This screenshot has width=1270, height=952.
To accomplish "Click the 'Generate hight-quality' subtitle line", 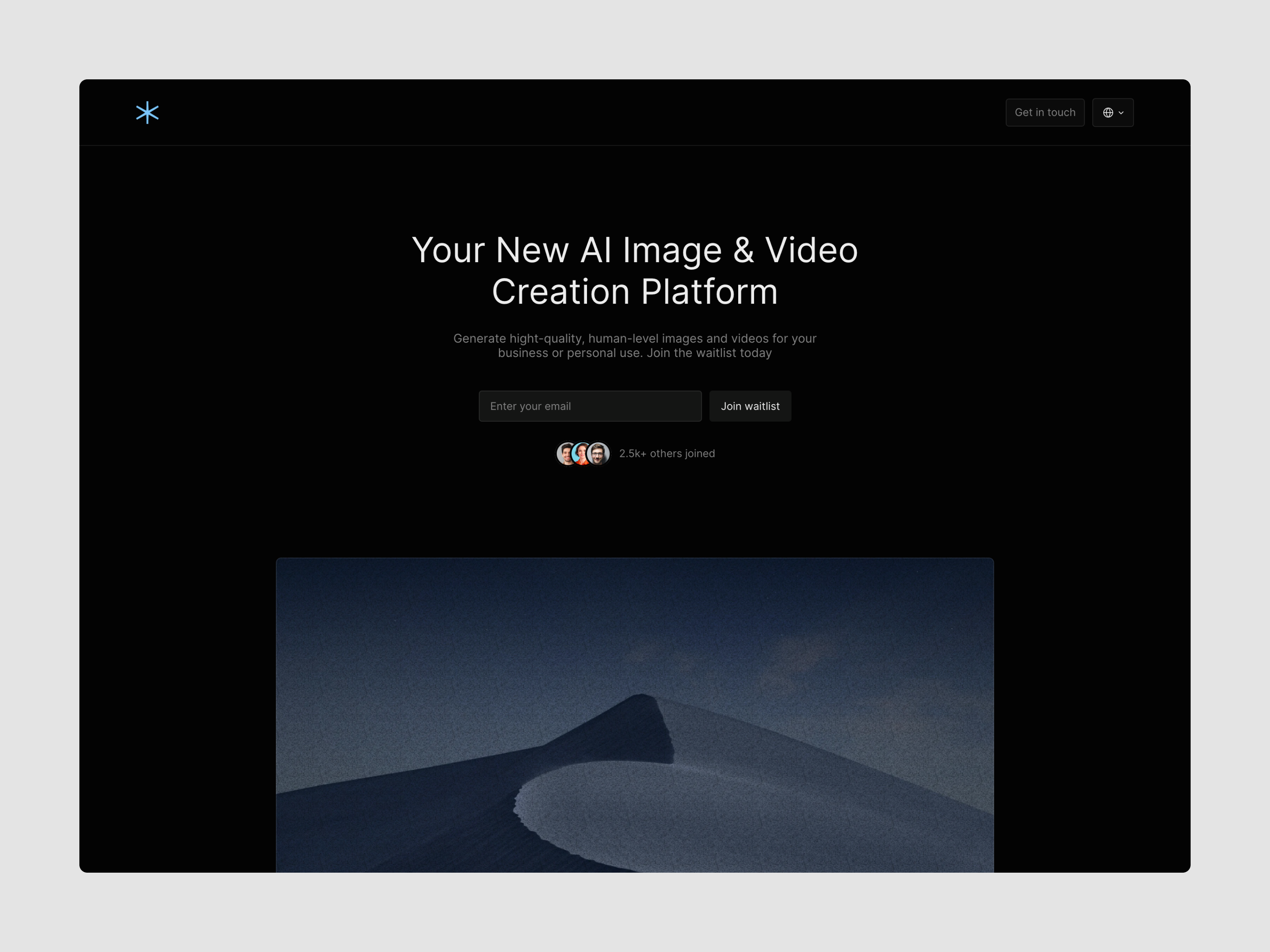I will (x=635, y=339).
